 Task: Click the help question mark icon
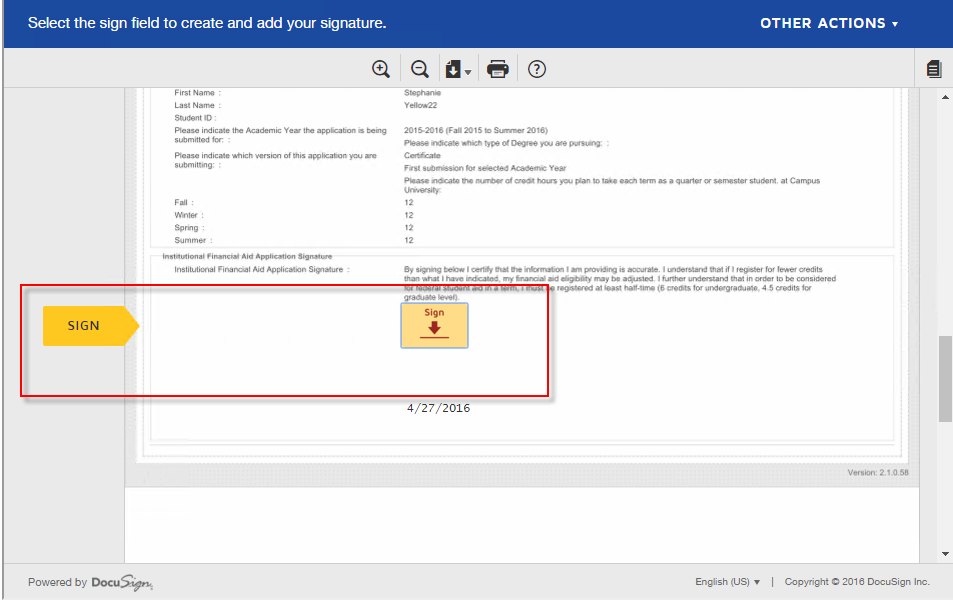point(537,68)
